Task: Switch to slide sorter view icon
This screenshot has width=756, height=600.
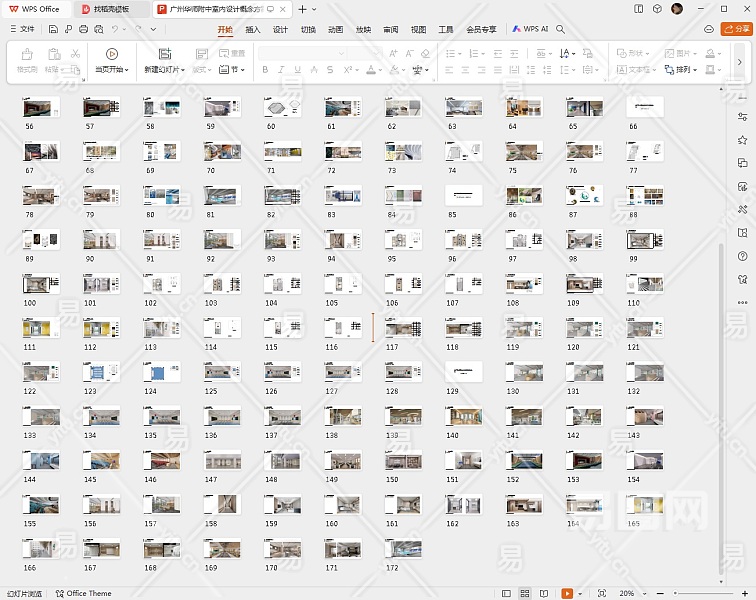Action: [525, 593]
